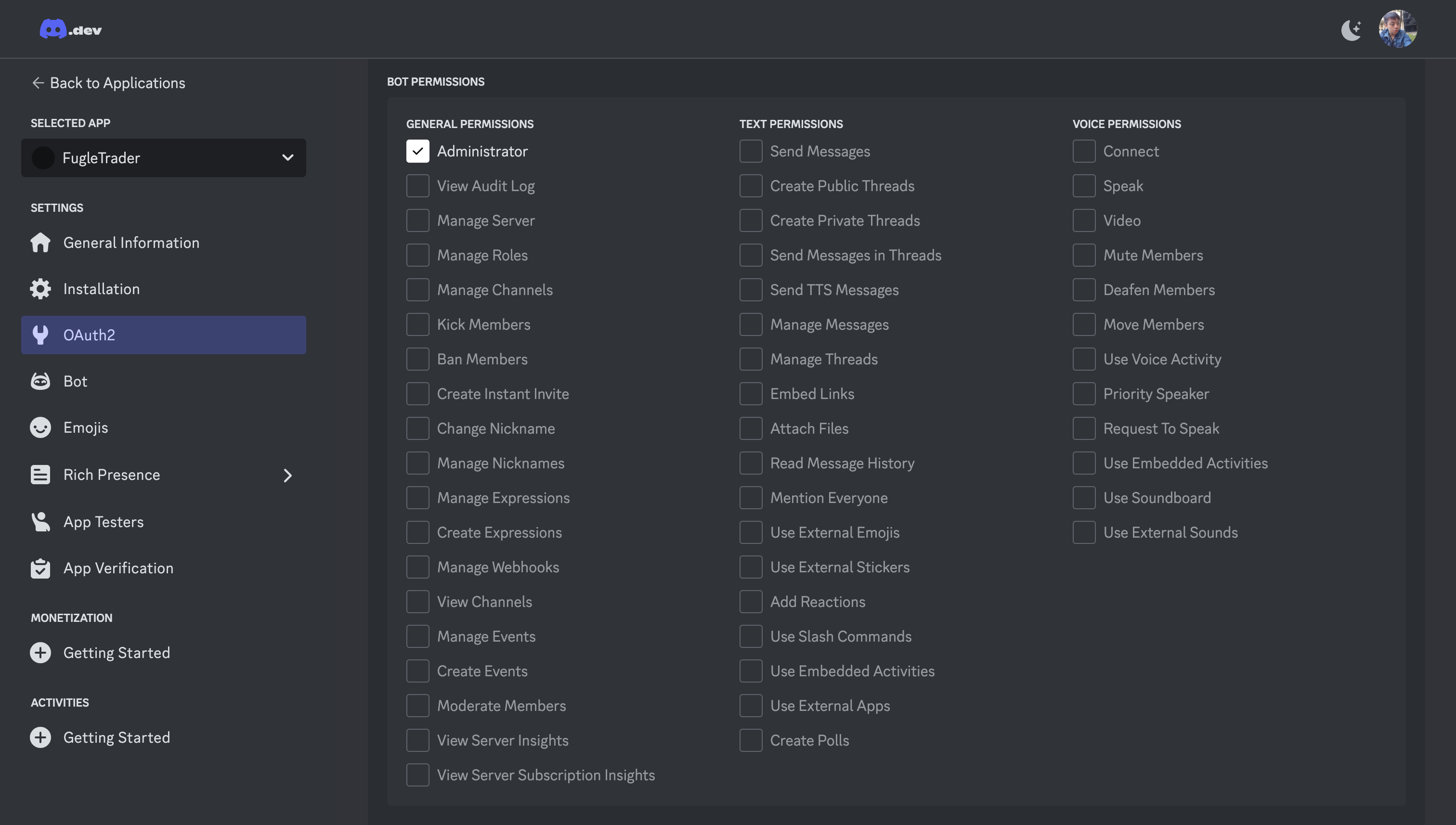Enable Mute Members permission
Screen dimensions: 1456x825
(x=1084, y=255)
